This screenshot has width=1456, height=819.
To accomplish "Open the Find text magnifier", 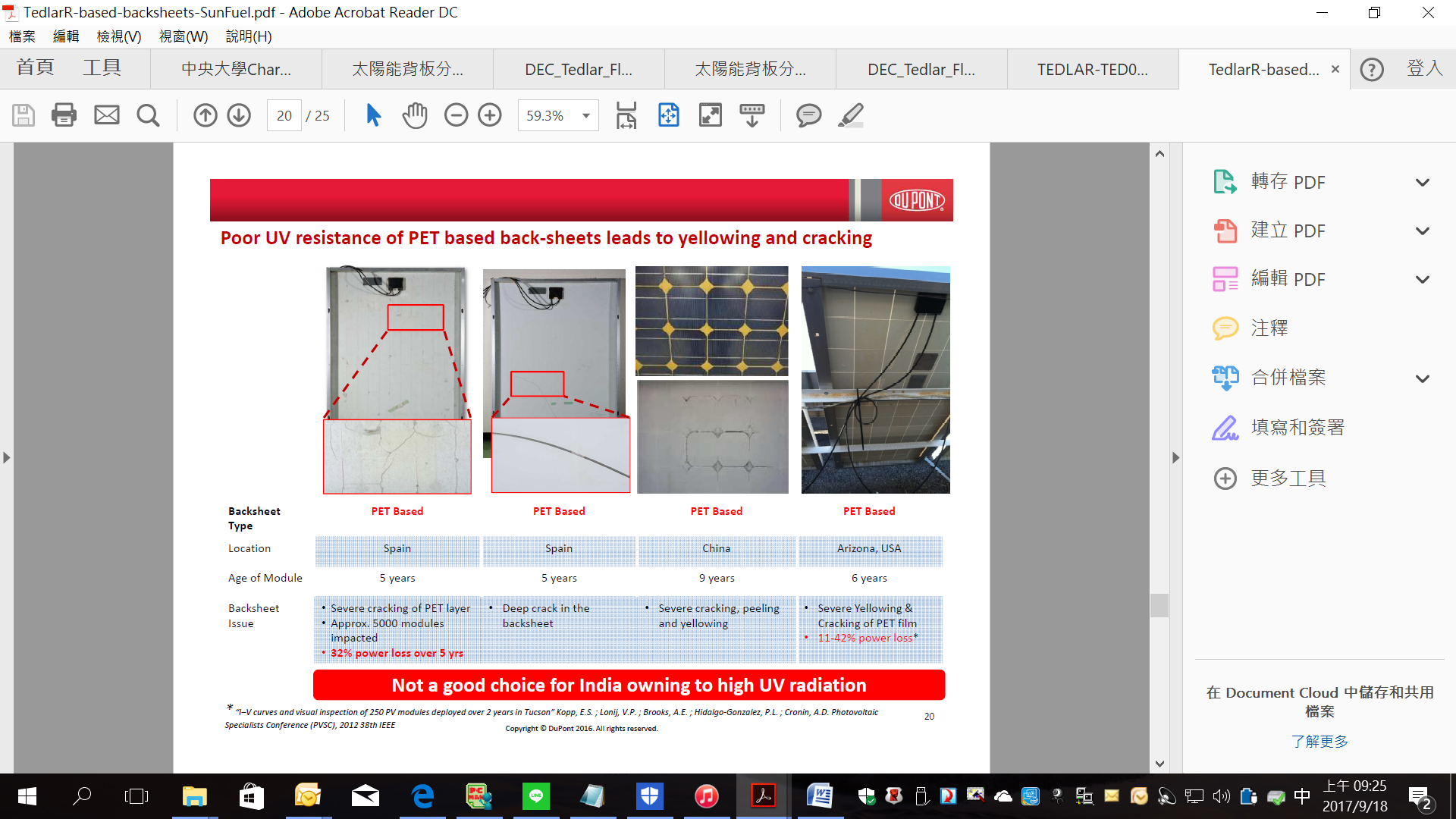I will coord(148,115).
